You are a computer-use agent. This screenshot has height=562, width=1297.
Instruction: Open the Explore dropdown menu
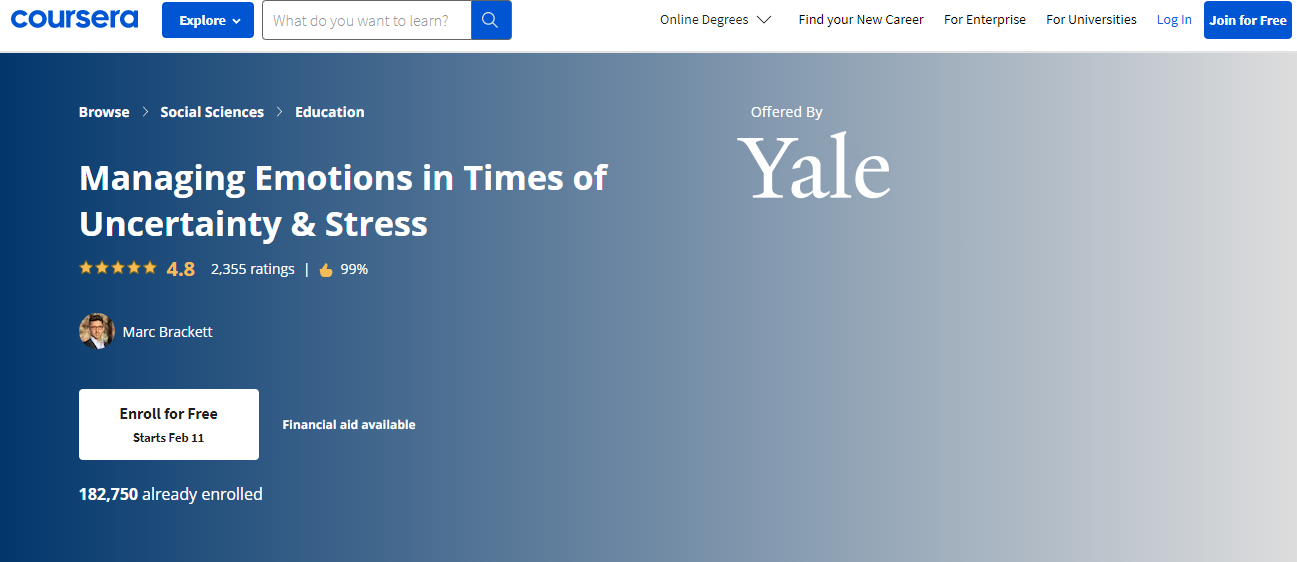(209, 20)
